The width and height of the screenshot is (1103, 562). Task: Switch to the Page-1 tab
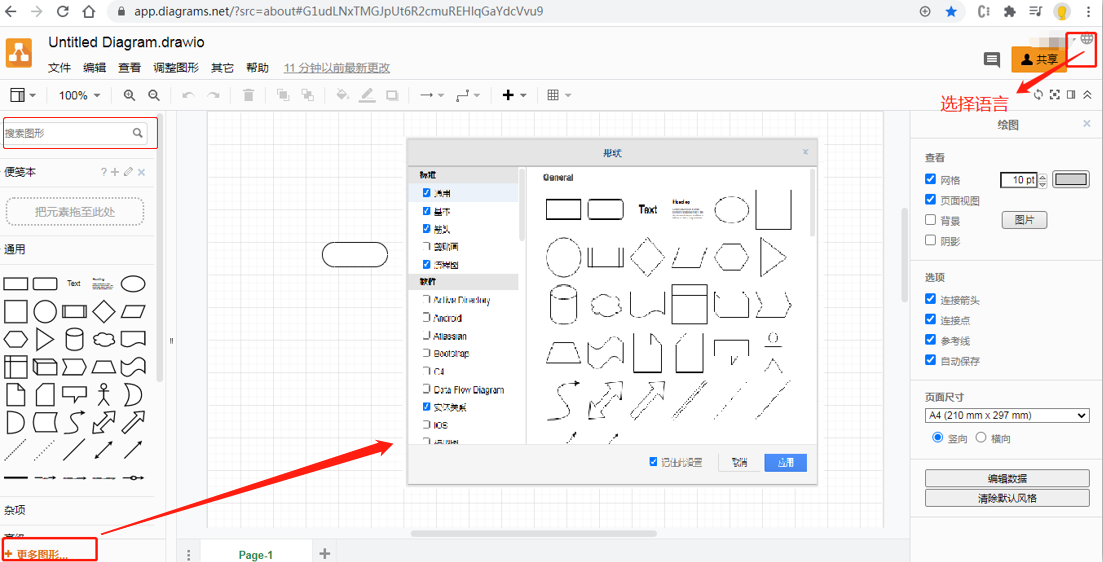pos(255,554)
